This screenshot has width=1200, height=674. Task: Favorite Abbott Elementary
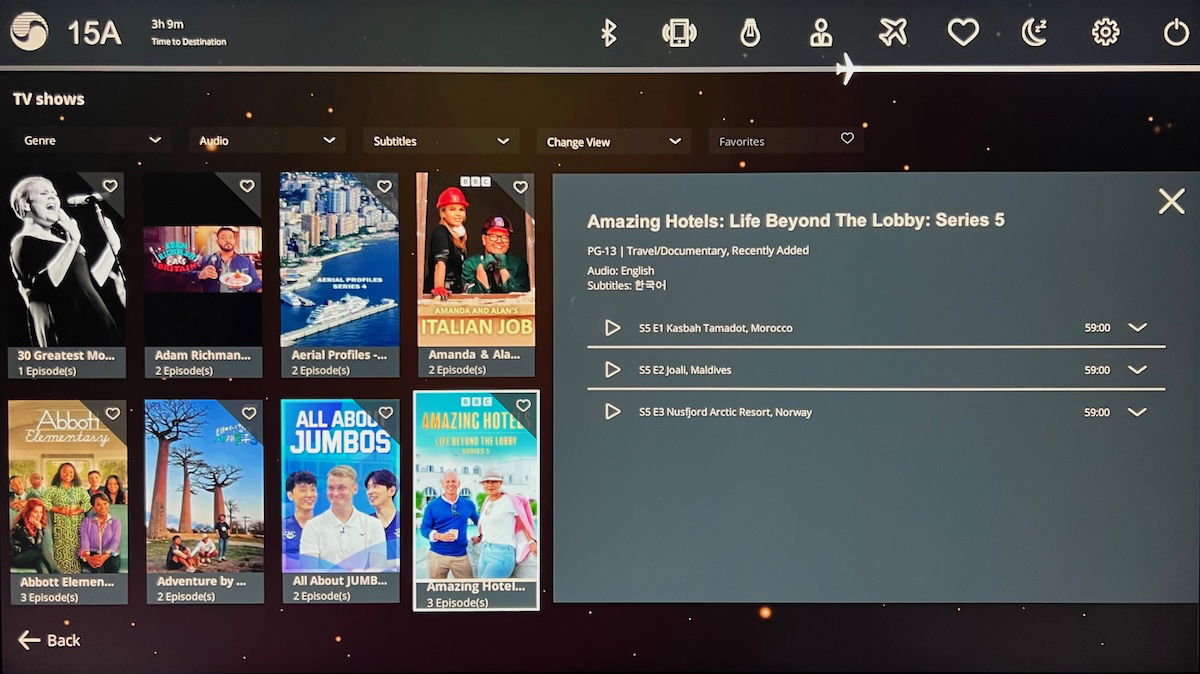point(112,413)
